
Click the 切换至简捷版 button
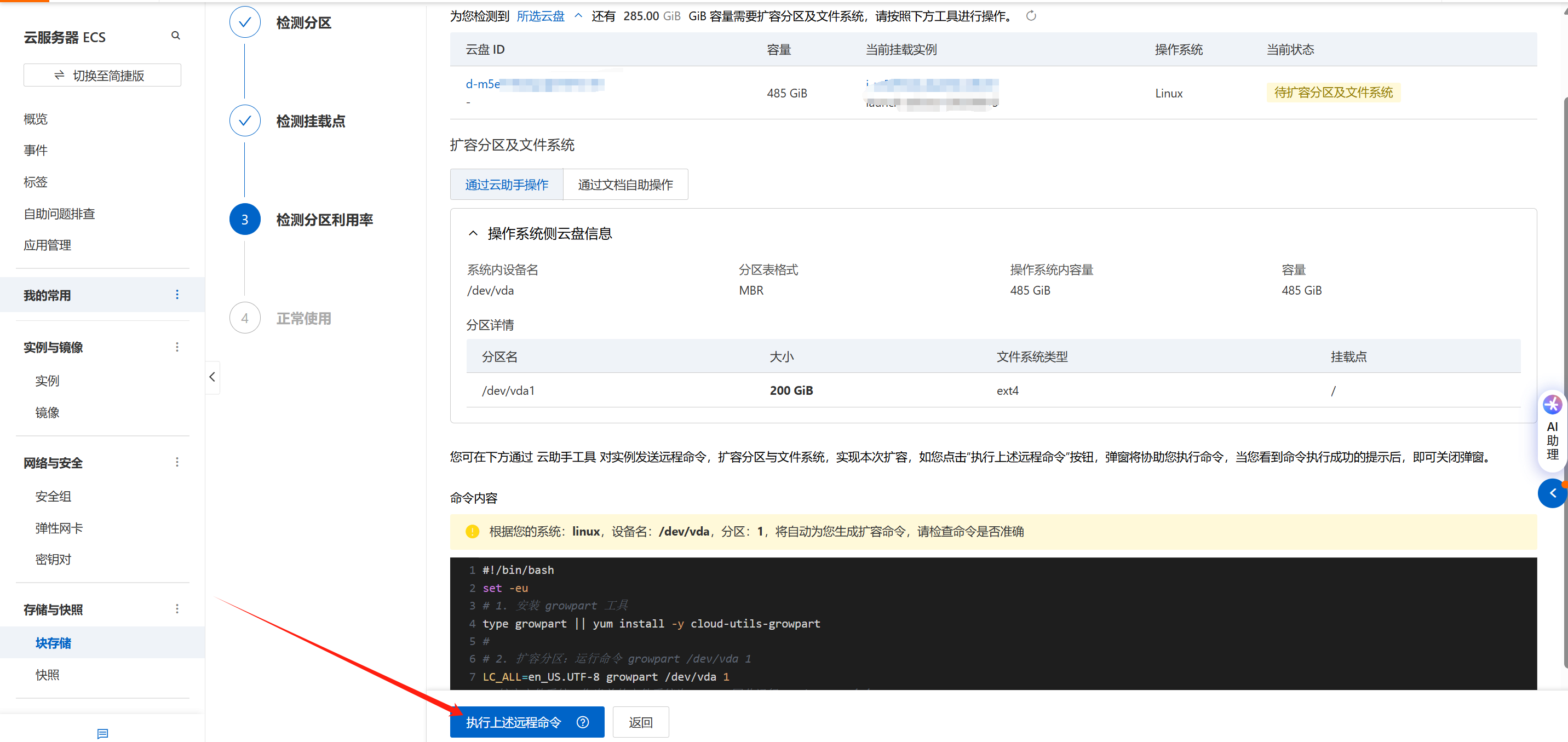click(102, 76)
